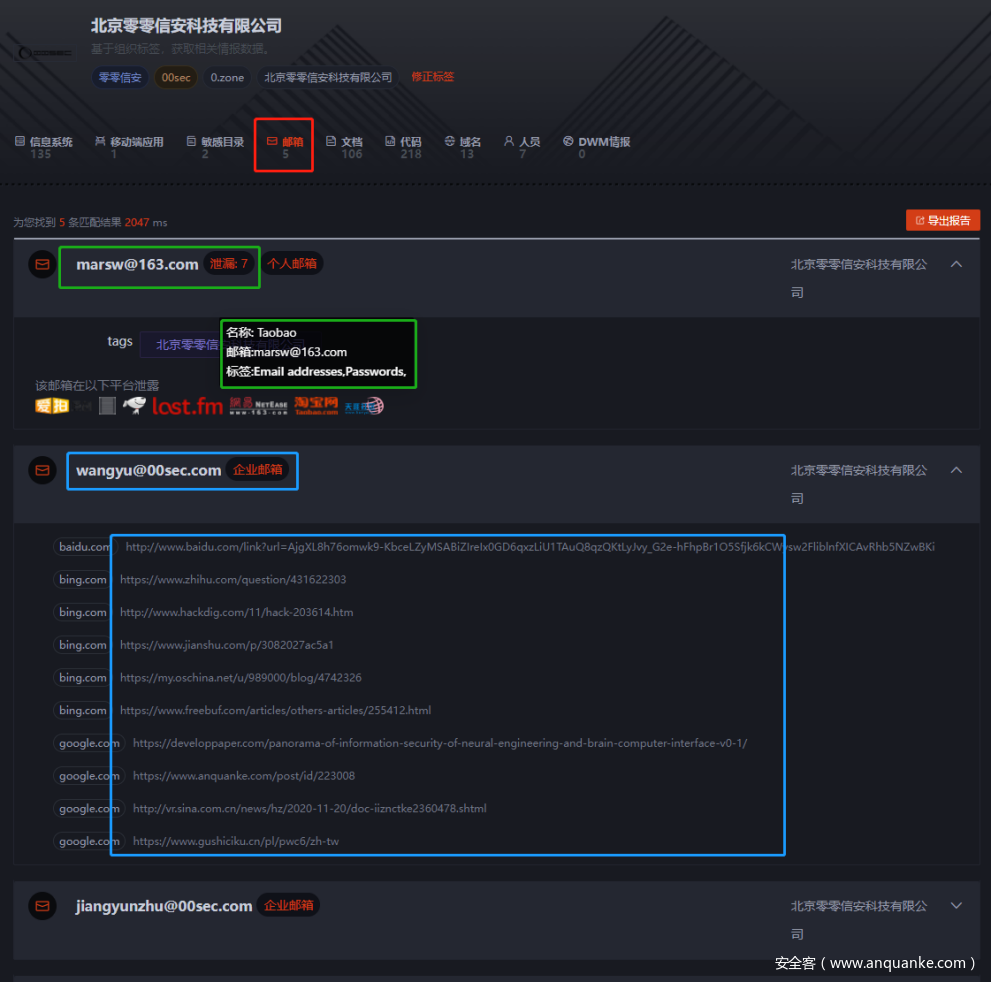Viewport: 991px width, 982px height.
Task: Click the company logo beside 北京零零信安科技有限公司 title
Action: click(44, 53)
